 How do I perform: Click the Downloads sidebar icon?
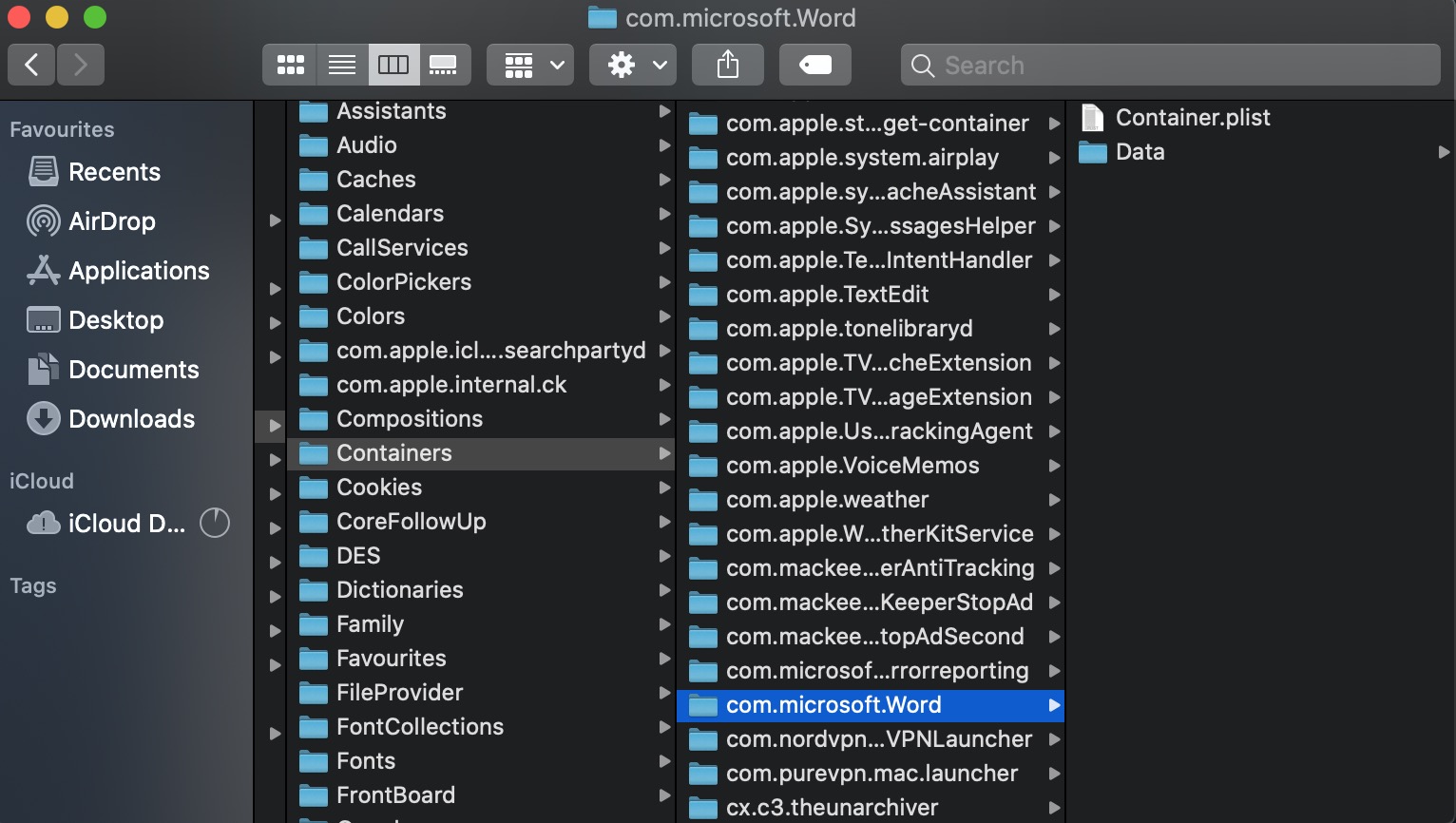click(44, 418)
